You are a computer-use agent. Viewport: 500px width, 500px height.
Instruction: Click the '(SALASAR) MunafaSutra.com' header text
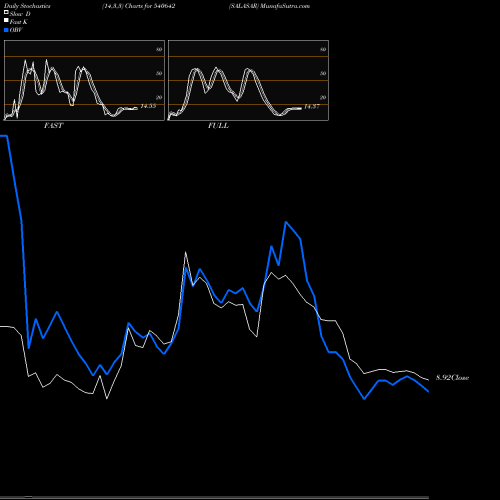tap(269, 6)
